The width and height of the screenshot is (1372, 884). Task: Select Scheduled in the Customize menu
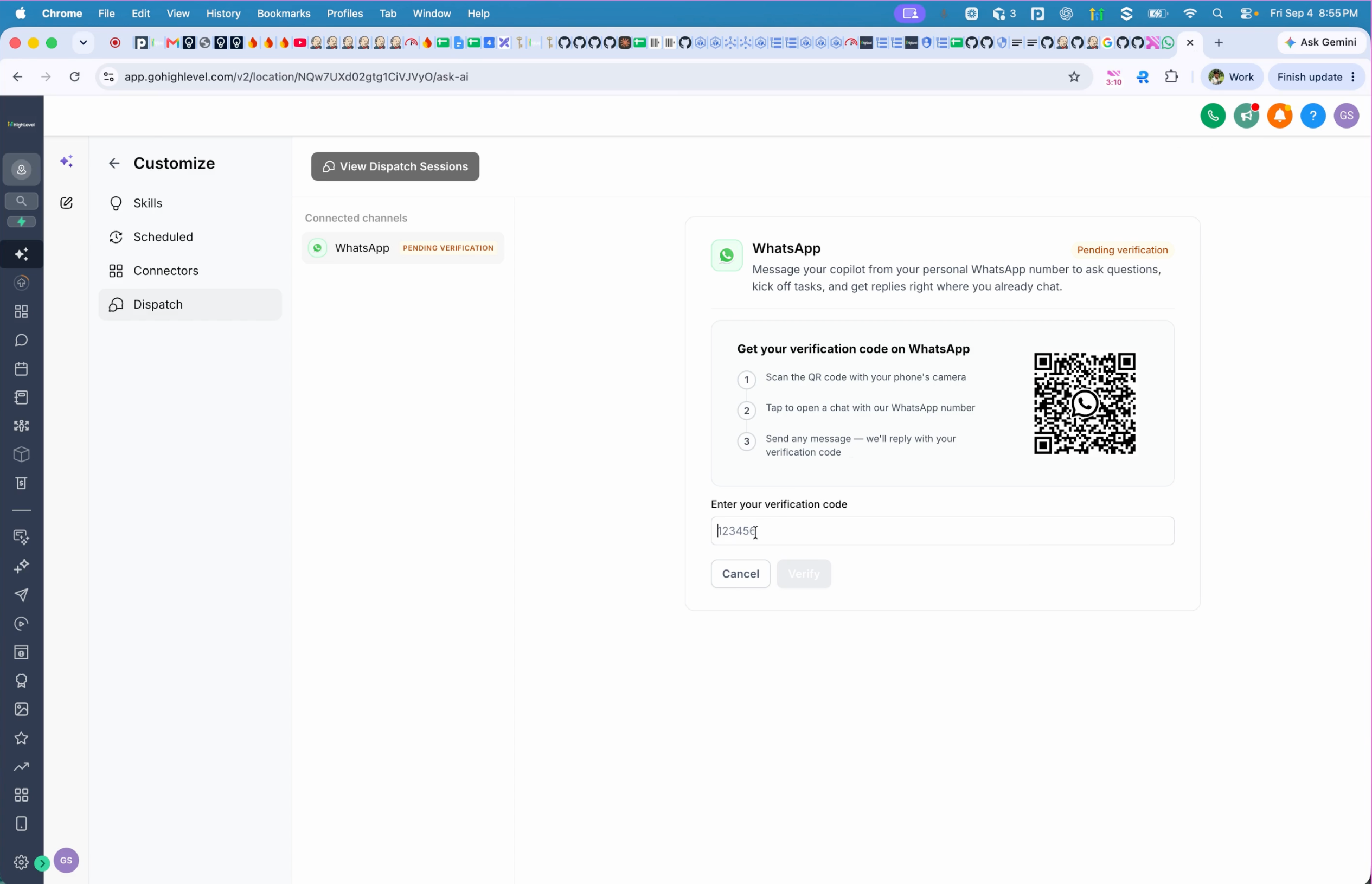pos(190,237)
